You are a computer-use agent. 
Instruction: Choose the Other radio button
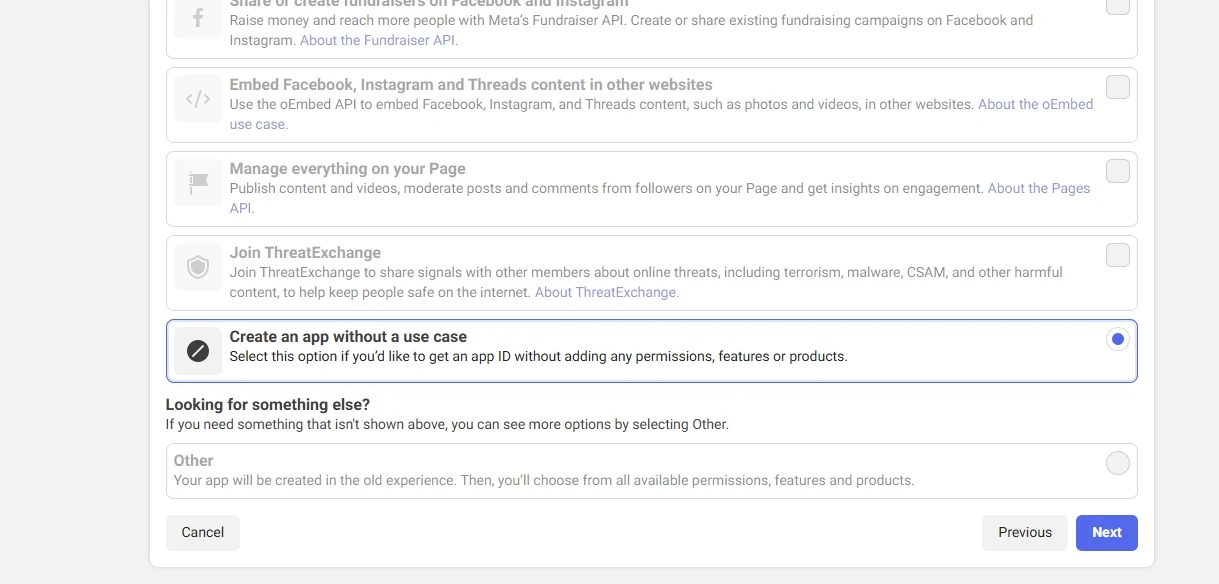point(1118,463)
